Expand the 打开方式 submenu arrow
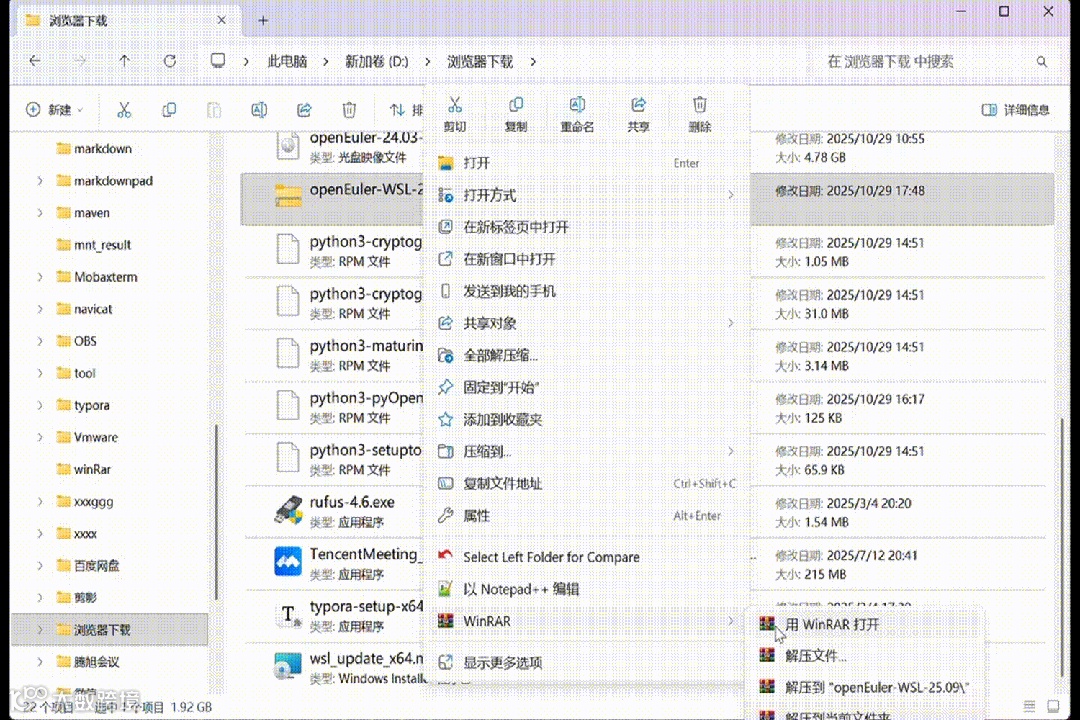This screenshot has height=720, width=1080. point(731,195)
